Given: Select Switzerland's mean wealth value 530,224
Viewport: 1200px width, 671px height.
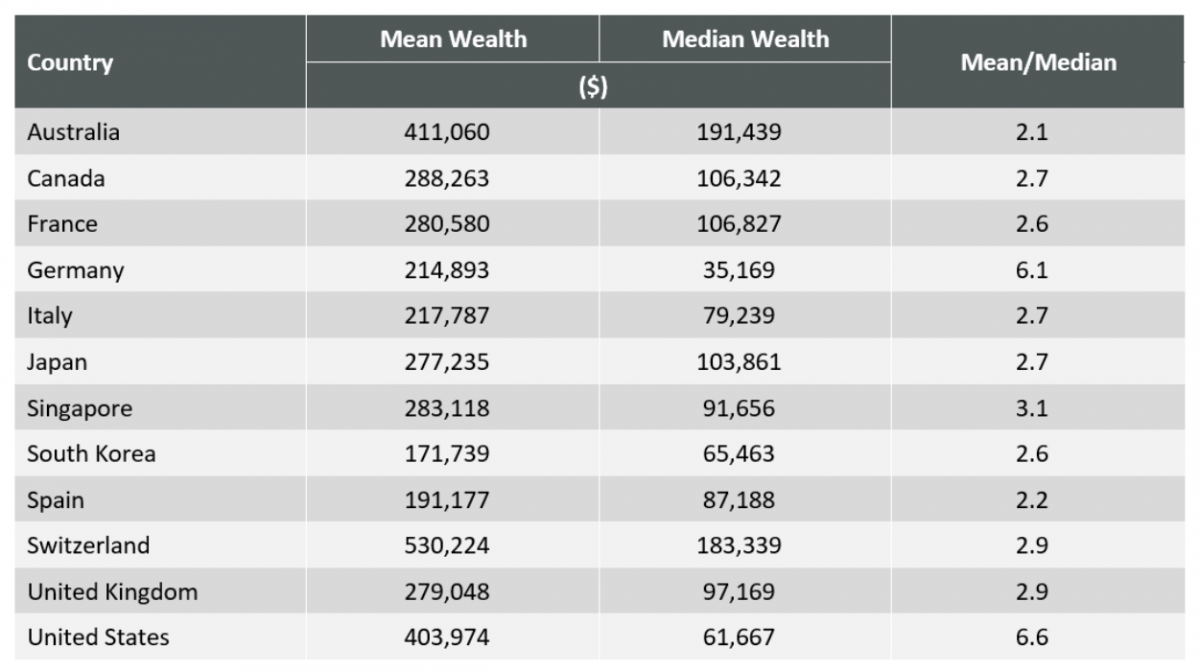Looking at the screenshot, I should tap(447, 546).
